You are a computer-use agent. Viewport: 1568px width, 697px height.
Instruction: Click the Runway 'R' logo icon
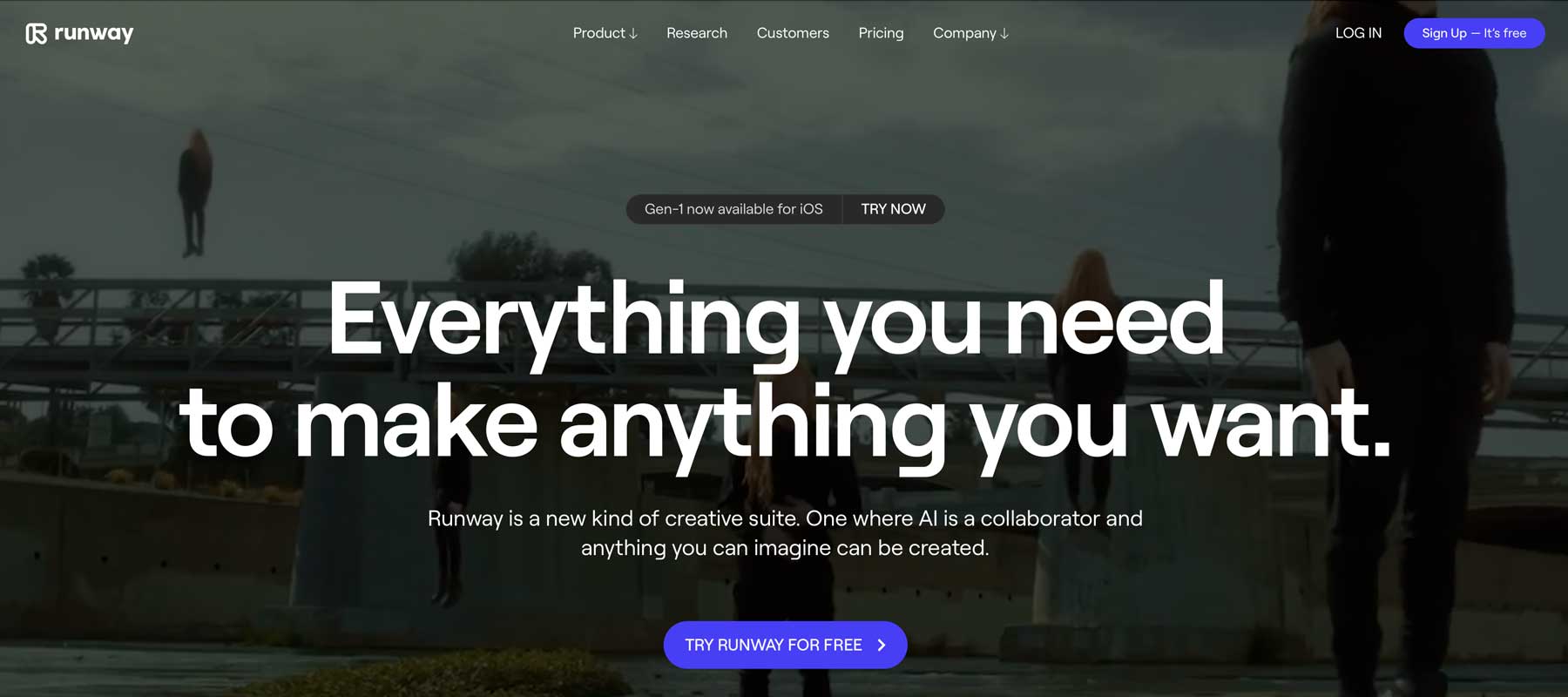point(36,34)
